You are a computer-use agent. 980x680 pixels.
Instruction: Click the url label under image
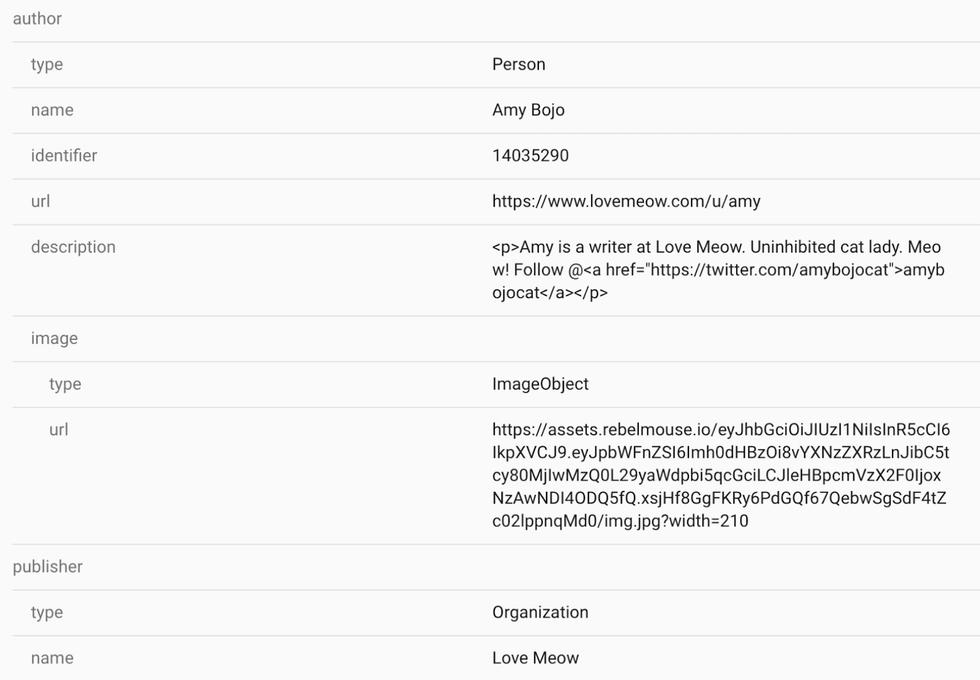tap(58, 429)
